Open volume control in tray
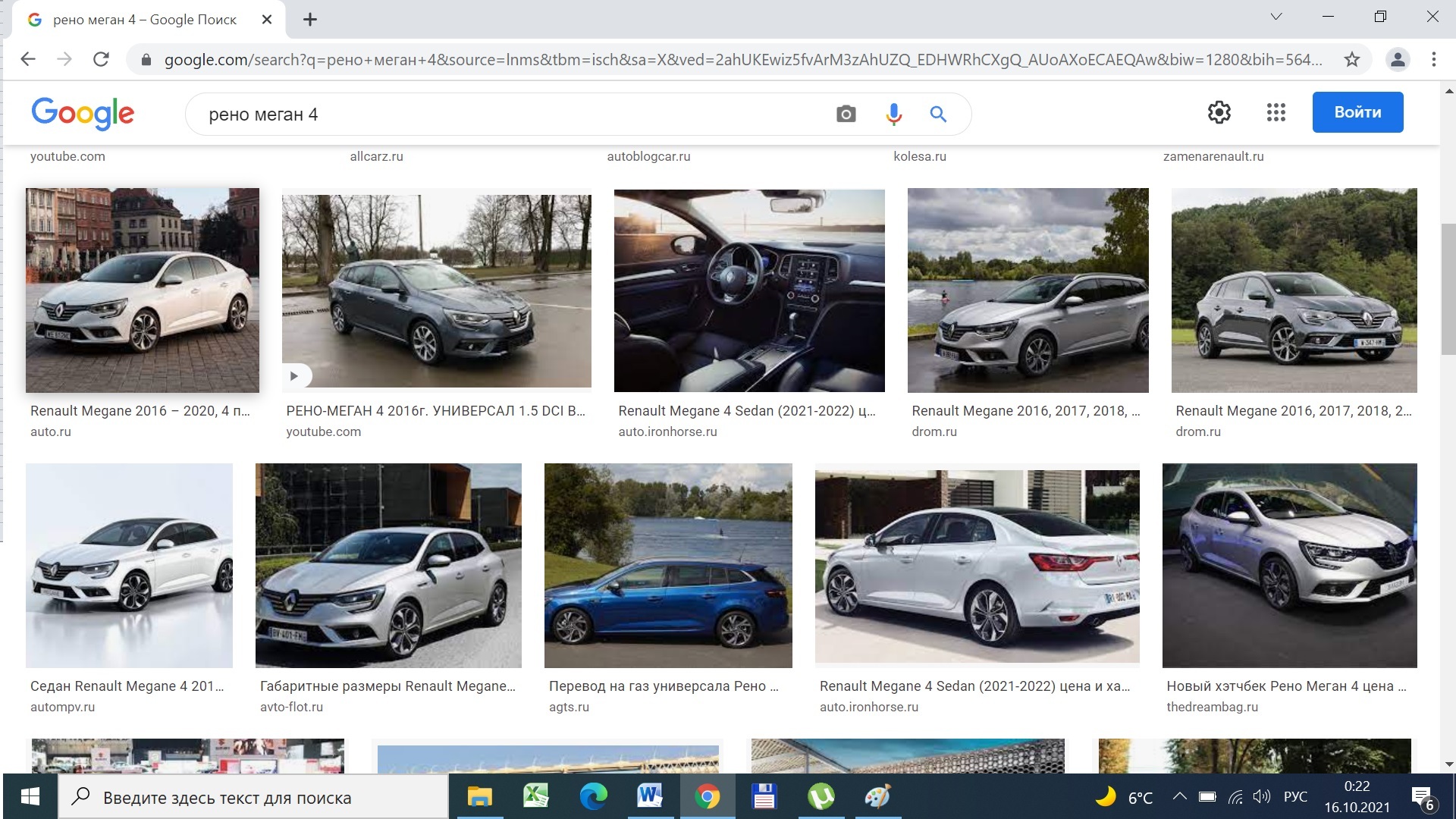 click(1261, 797)
